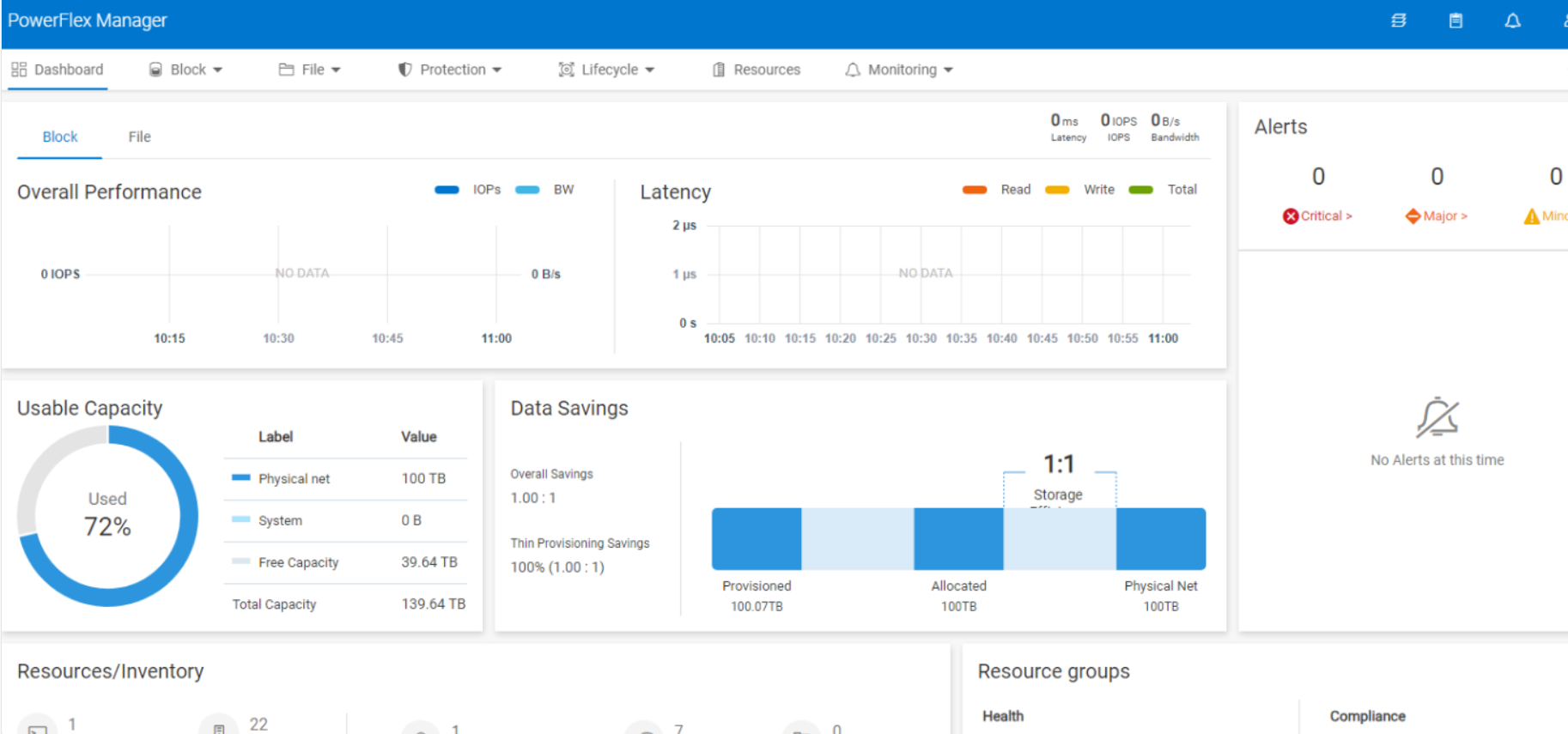Click the red Critical alert icon
1568x734 pixels.
(x=1290, y=216)
